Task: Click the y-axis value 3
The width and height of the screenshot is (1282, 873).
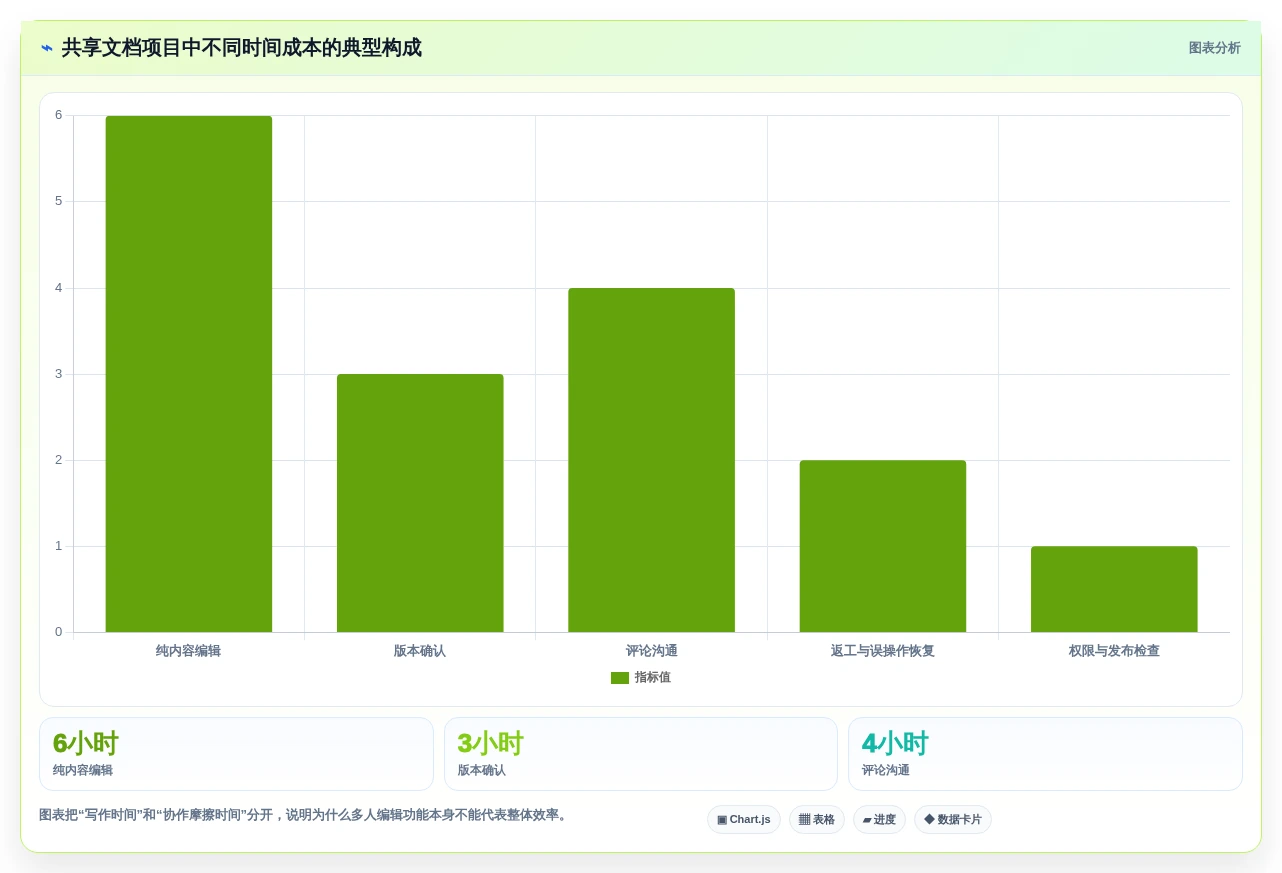Action: (x=58, y=374)
